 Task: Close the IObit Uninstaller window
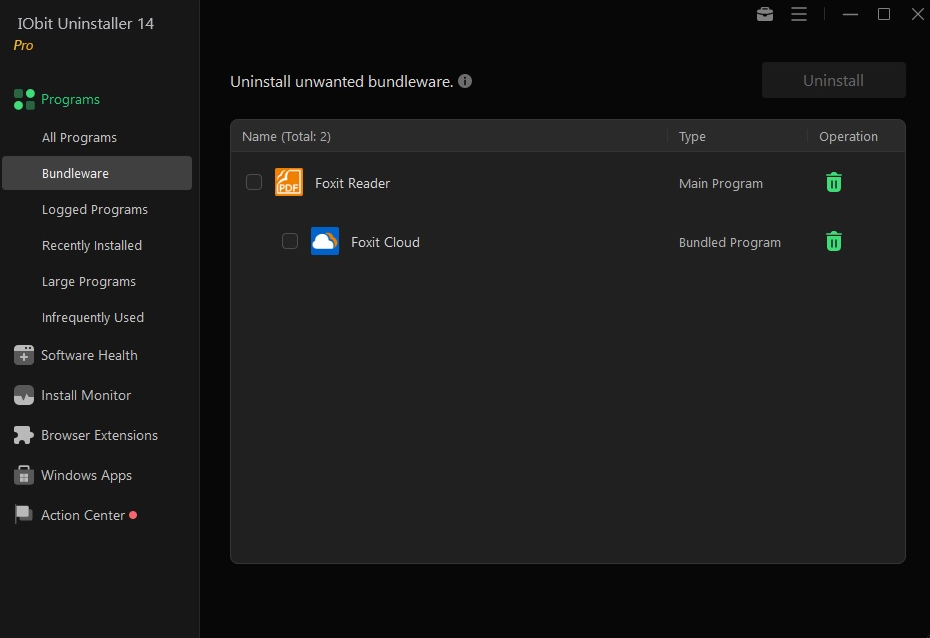pyautogui.click(x=918, y=14)
